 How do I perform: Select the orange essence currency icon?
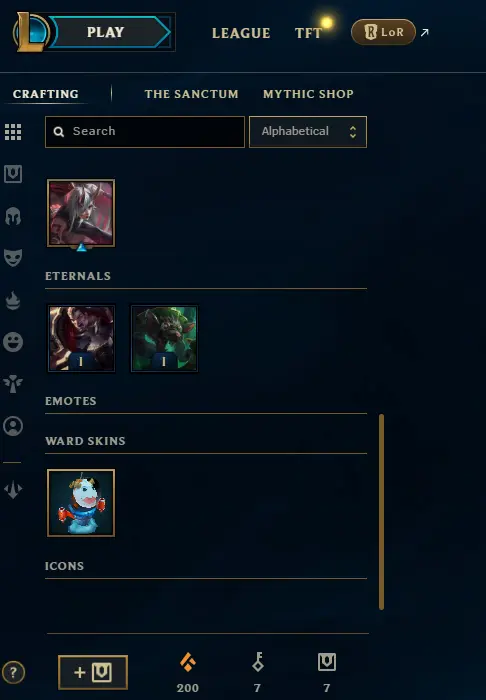187,662
